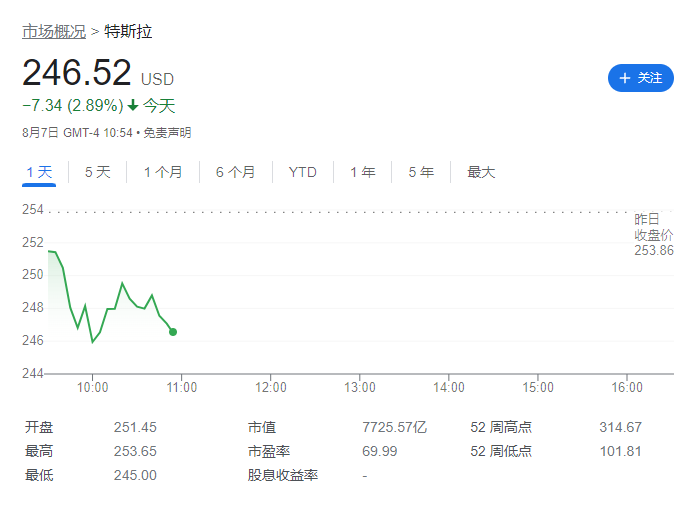697x512 pixels.
Task: Select the 1 天 time range tab
Action: [40, 172]
